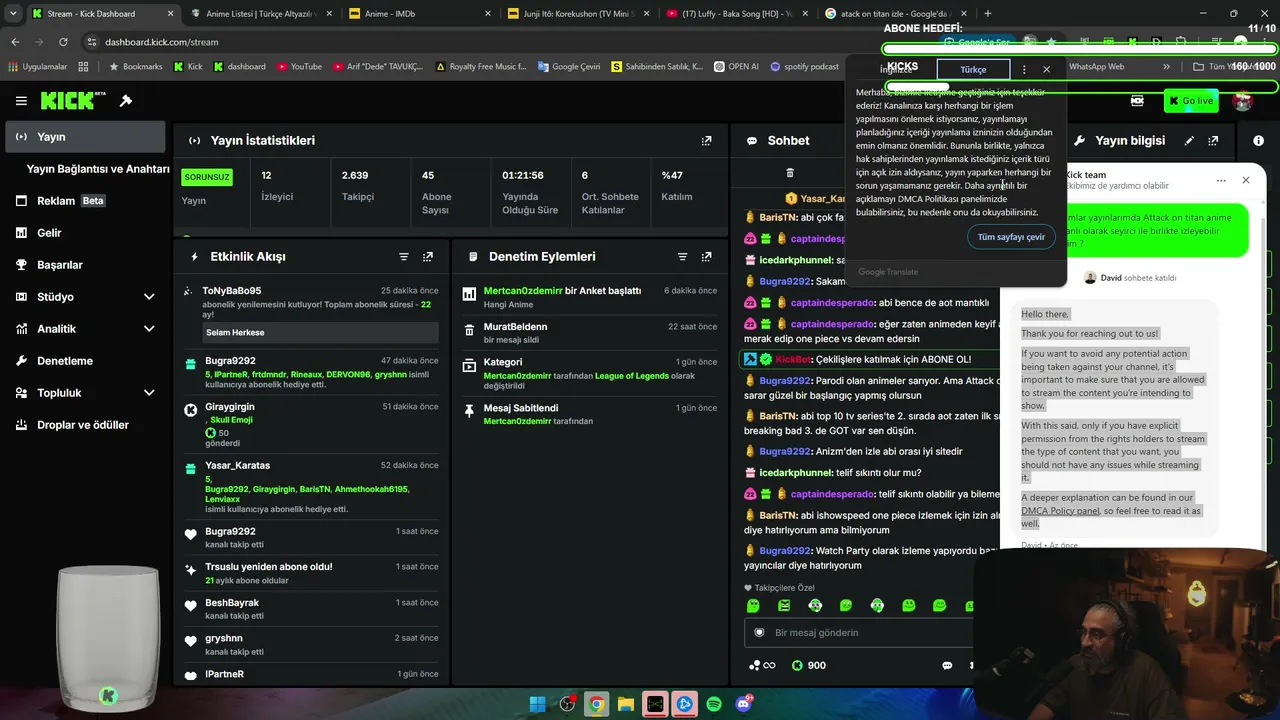This screenshot has height=720, width=1280.
Task: Click the info circle icon beside Yayın bilgisi
Action: [1259, 141]
